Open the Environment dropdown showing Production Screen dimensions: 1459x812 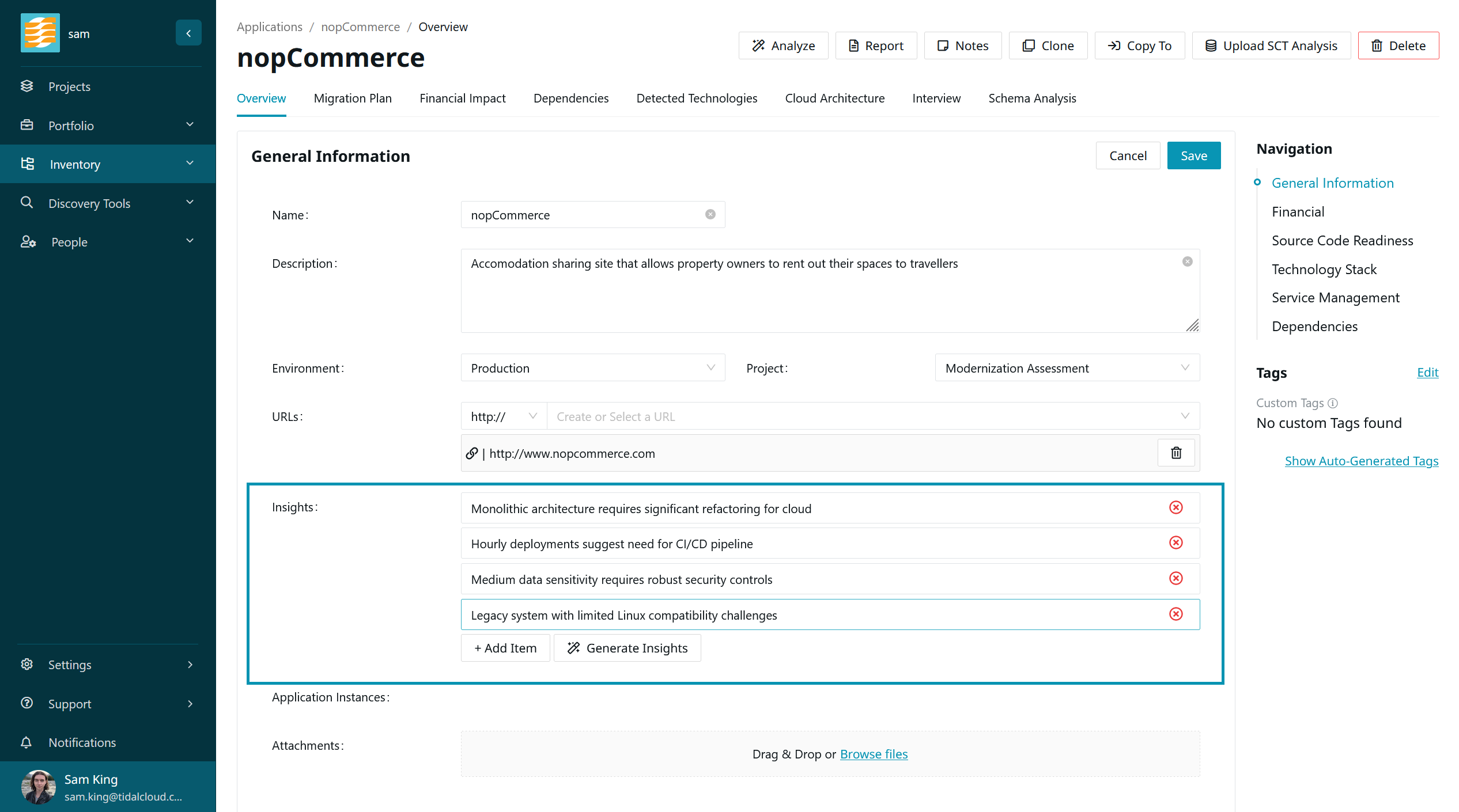point(592,368)
